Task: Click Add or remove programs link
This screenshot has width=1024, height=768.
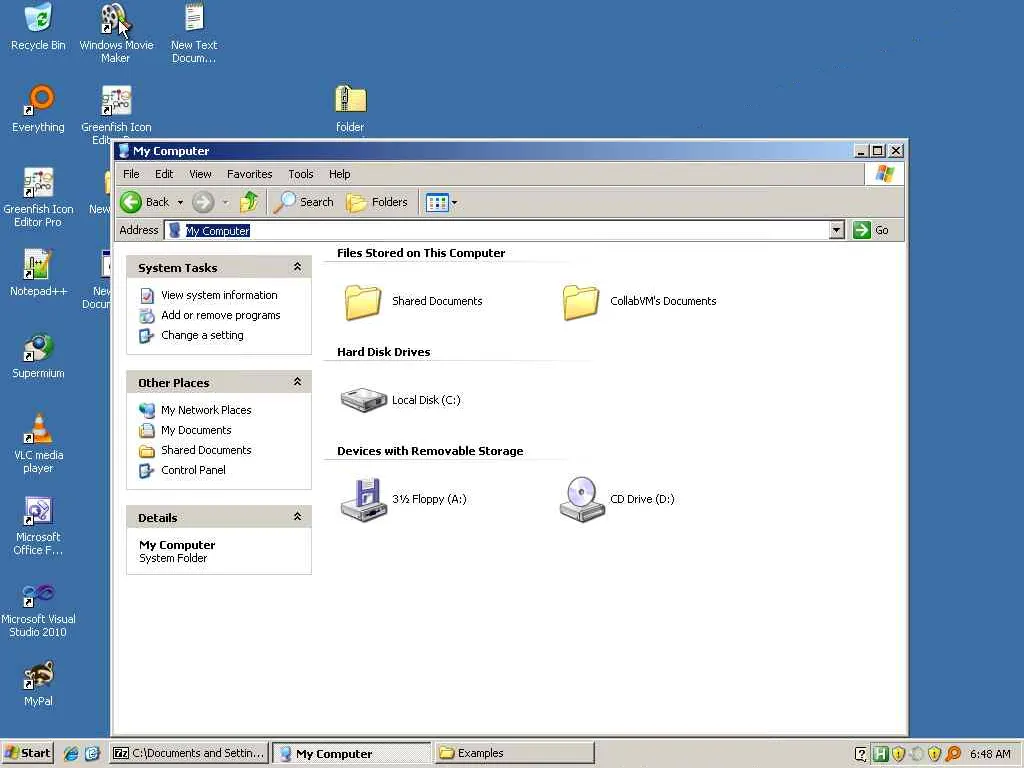Action: click(x=221, y=315)
